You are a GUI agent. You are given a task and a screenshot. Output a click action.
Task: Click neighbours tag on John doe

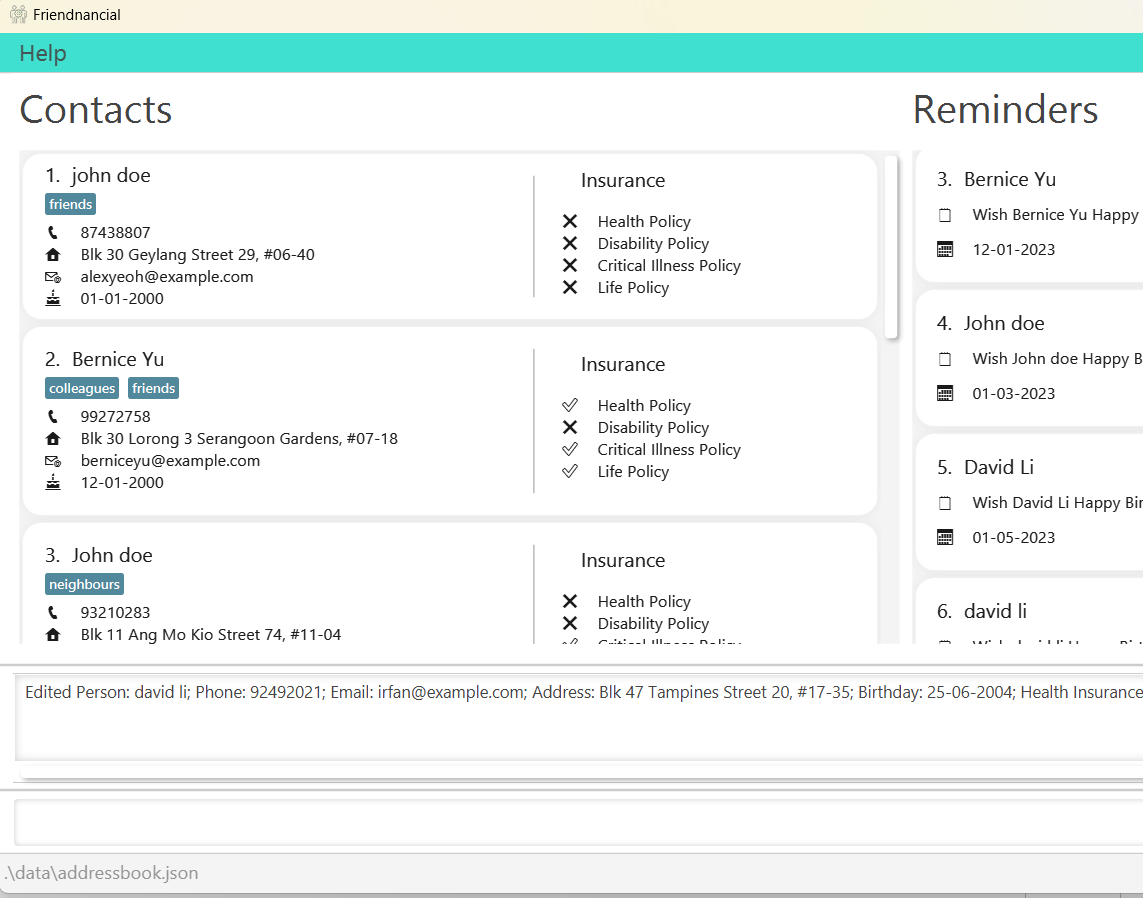point(84,585)
